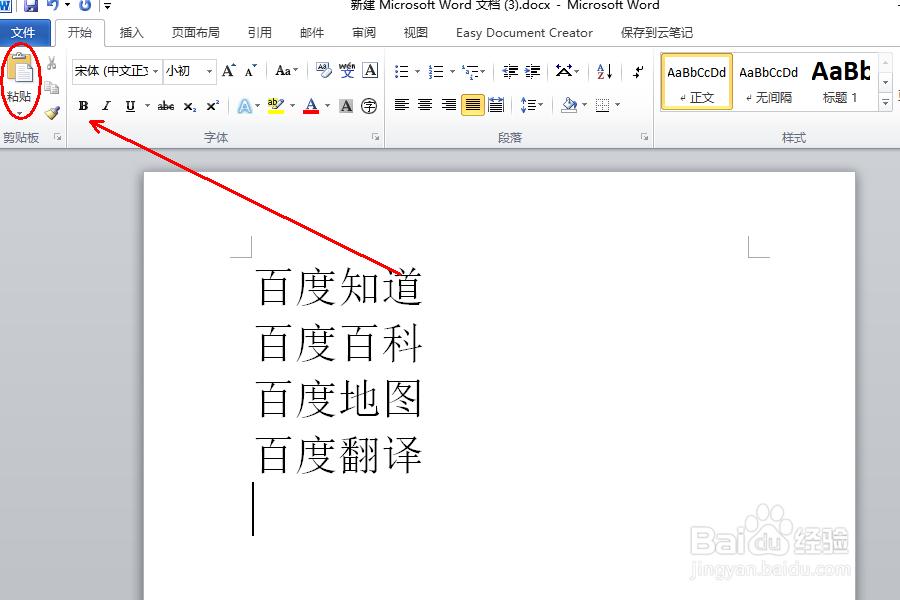
Task: Click the Show/Hide formatting marks icon
Action: [x=638, y=70]
